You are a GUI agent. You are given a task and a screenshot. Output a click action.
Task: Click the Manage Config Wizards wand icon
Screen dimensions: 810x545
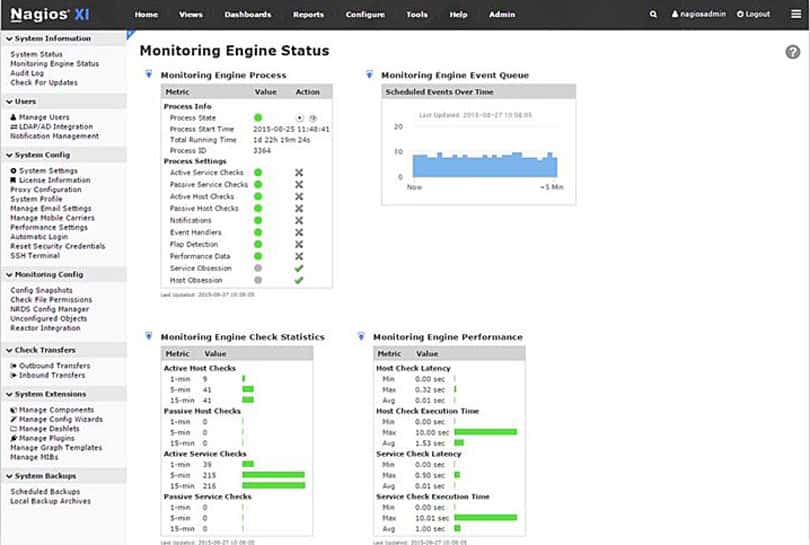(x=14, y=419)
